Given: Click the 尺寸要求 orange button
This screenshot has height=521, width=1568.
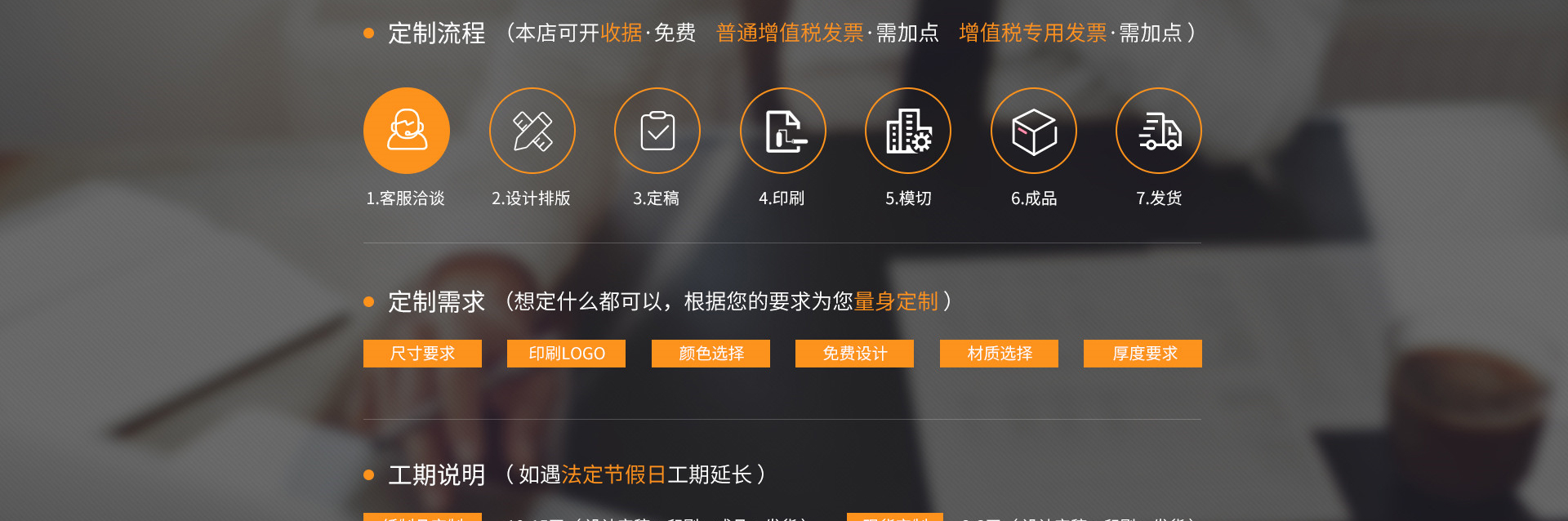Looking at the screenshot, I should [422, 354].
